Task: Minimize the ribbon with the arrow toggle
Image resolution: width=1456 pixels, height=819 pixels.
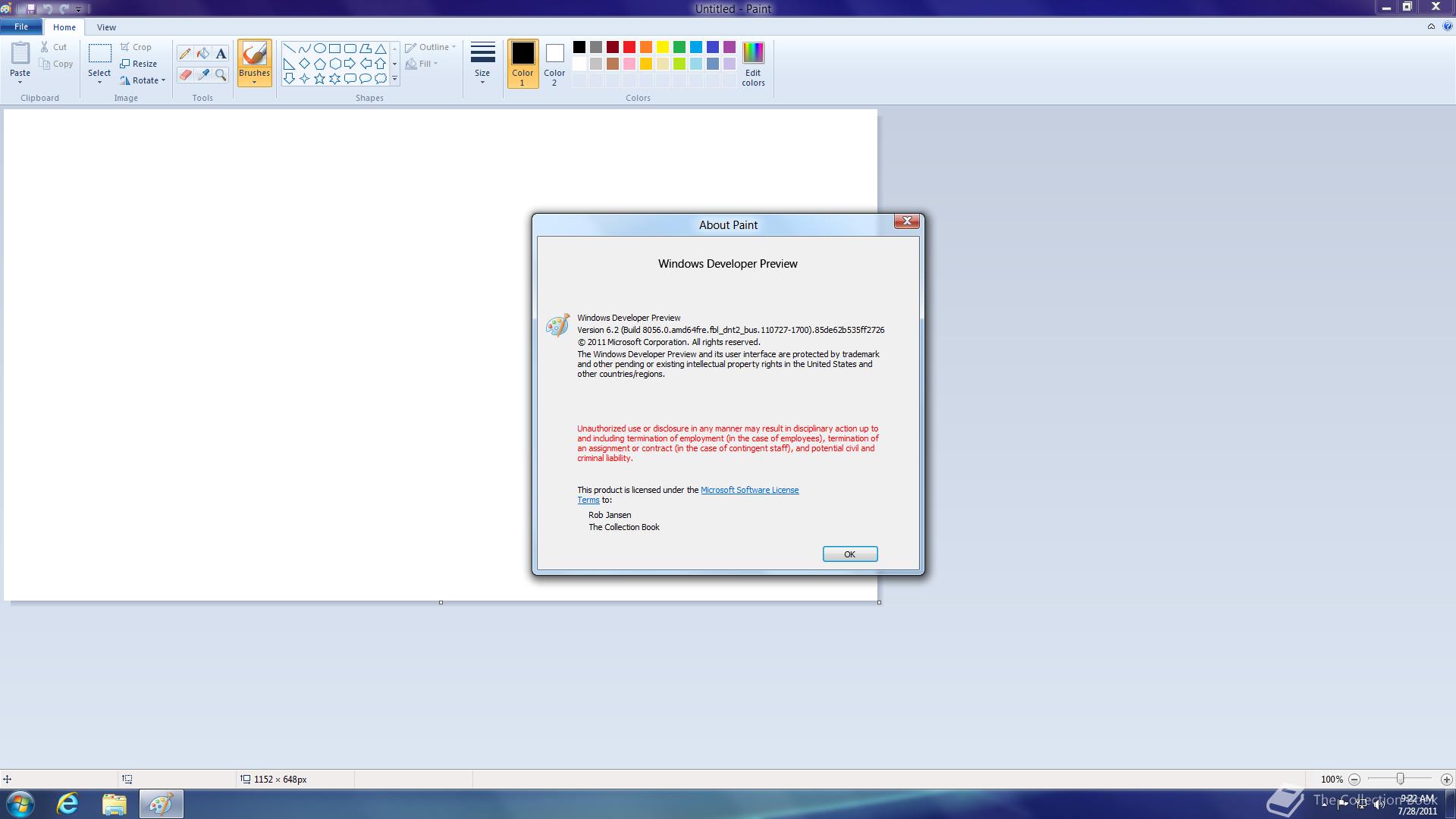Action: (1431, 27)
